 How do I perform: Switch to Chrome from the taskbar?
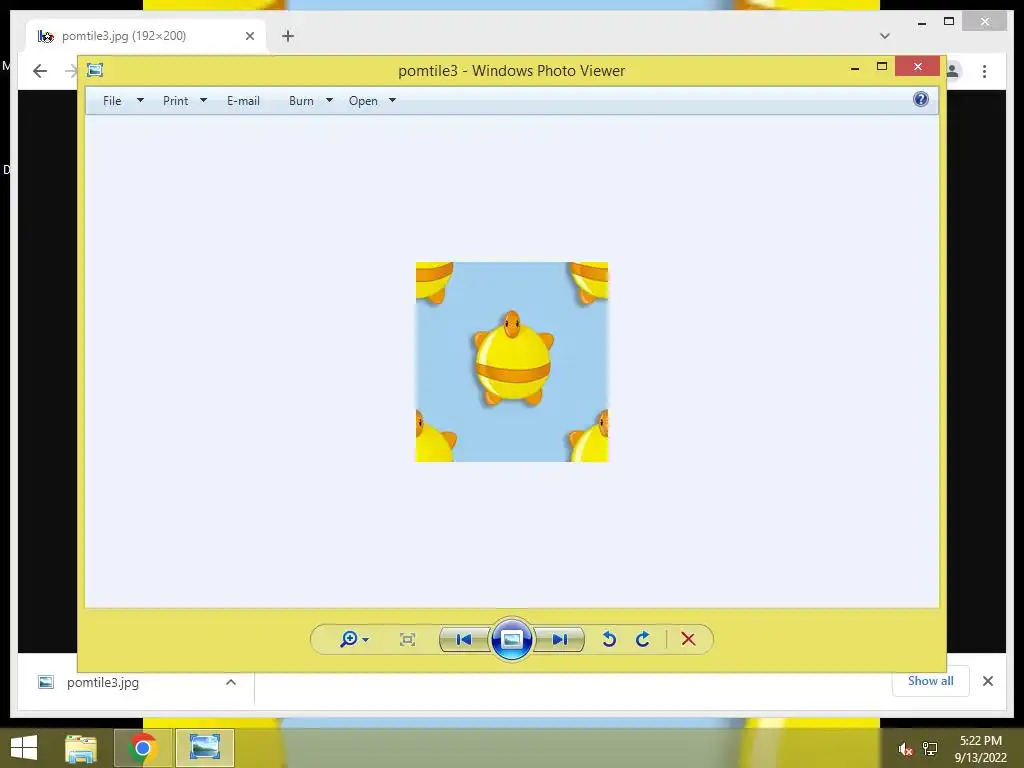(x=142, y=748)
